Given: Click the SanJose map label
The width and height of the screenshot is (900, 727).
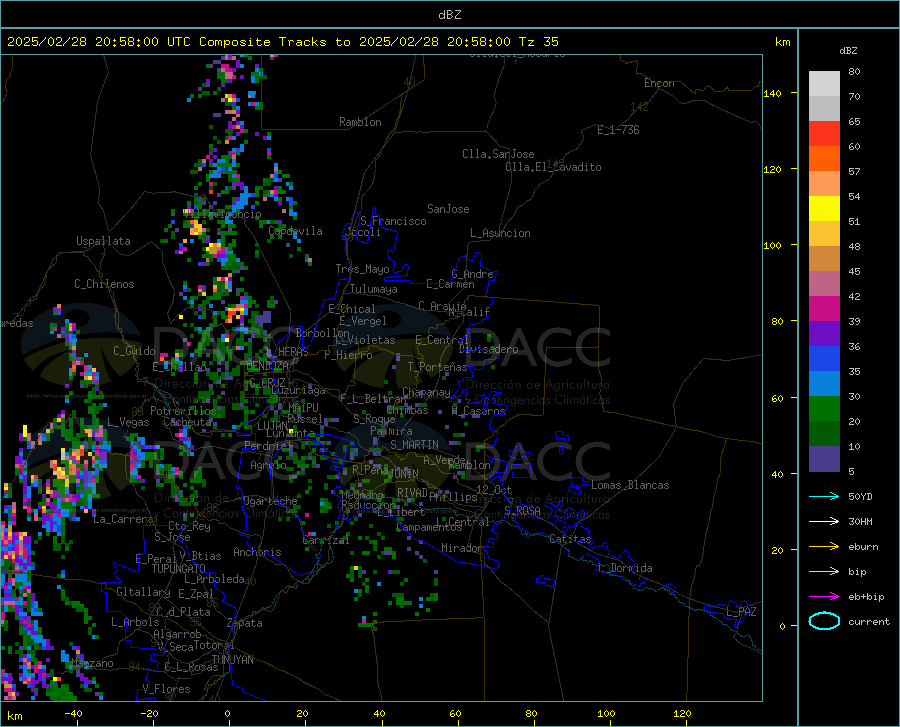Looking at the screenshot, I should (x=448, y=209).
